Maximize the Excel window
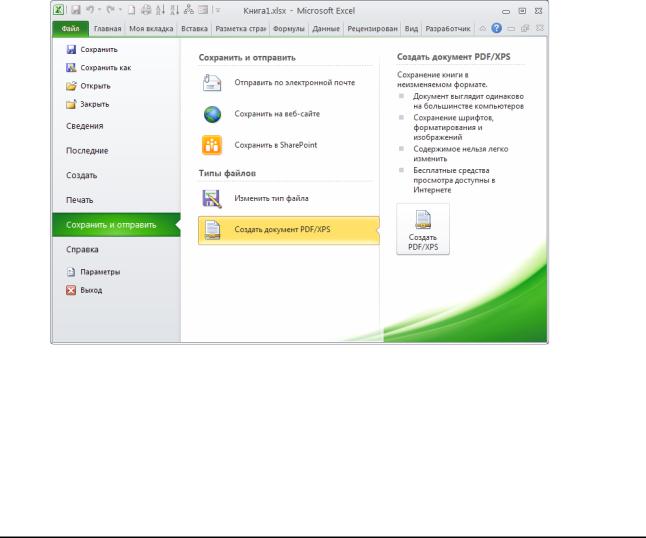 [x=522, y=11]
